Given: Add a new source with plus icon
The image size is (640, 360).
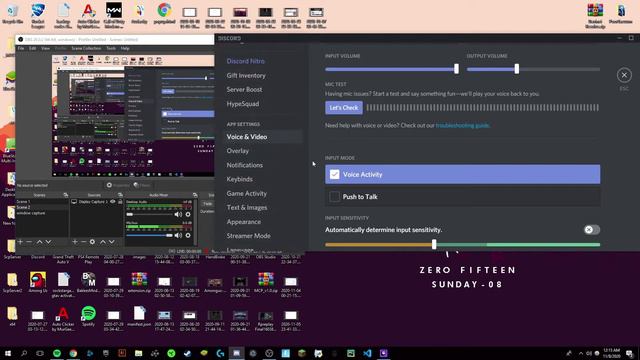Looking at the screenshot, I should coord(75,242).
